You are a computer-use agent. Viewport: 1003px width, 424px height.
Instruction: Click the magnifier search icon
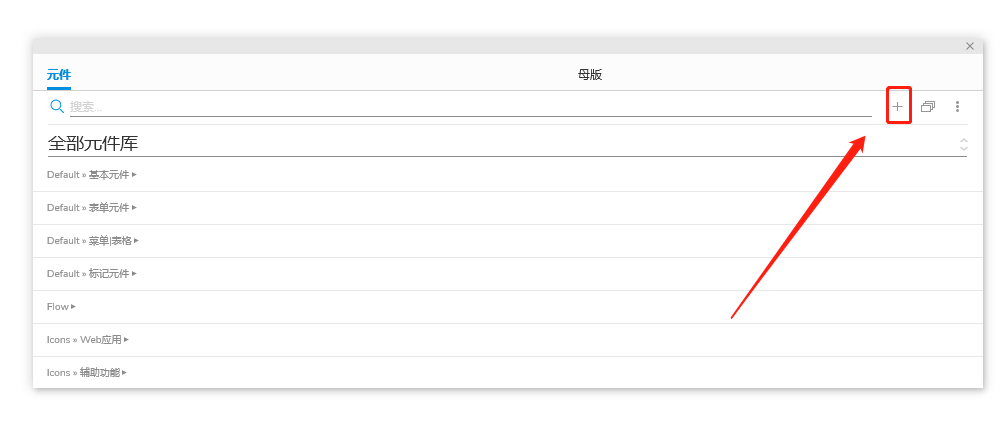click(57, 106)
